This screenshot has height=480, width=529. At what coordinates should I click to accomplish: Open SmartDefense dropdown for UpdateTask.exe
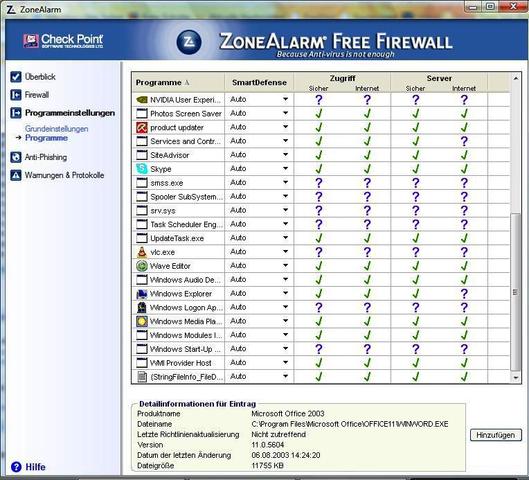285,238
